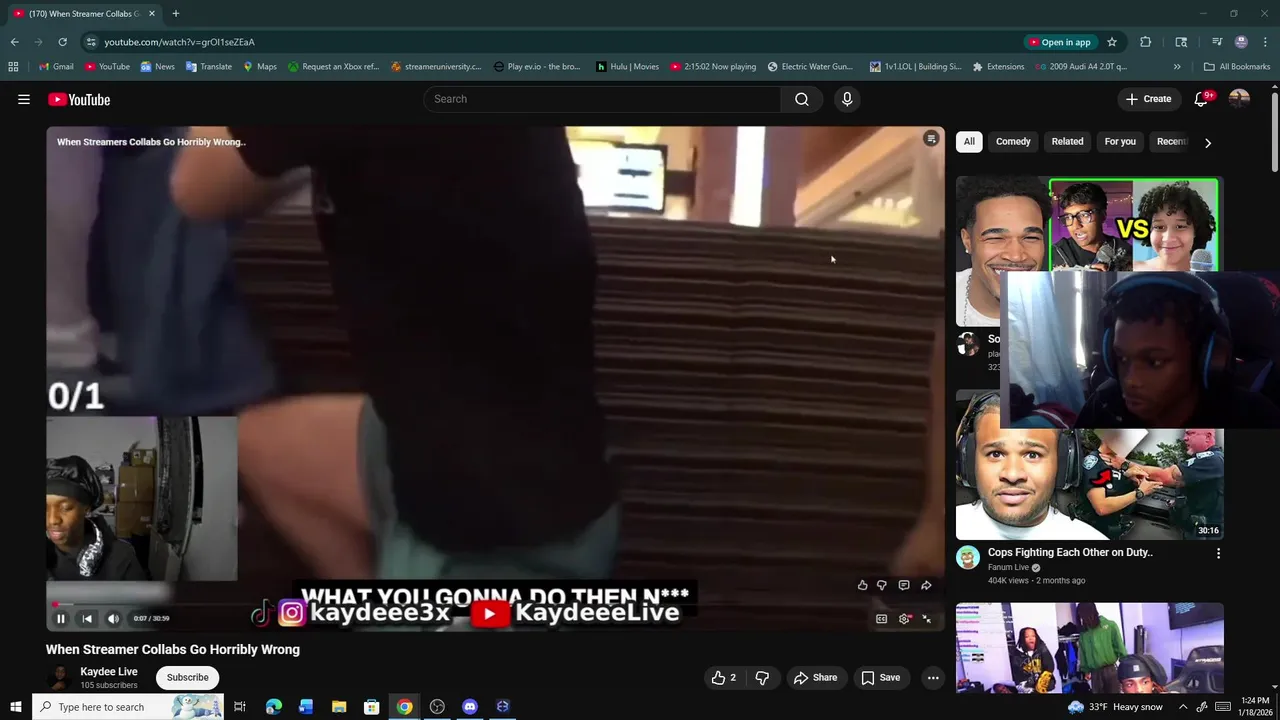The image size is (1280, 720).
Task: Go to YouTube home via logo
Action: tap(79, 99)
